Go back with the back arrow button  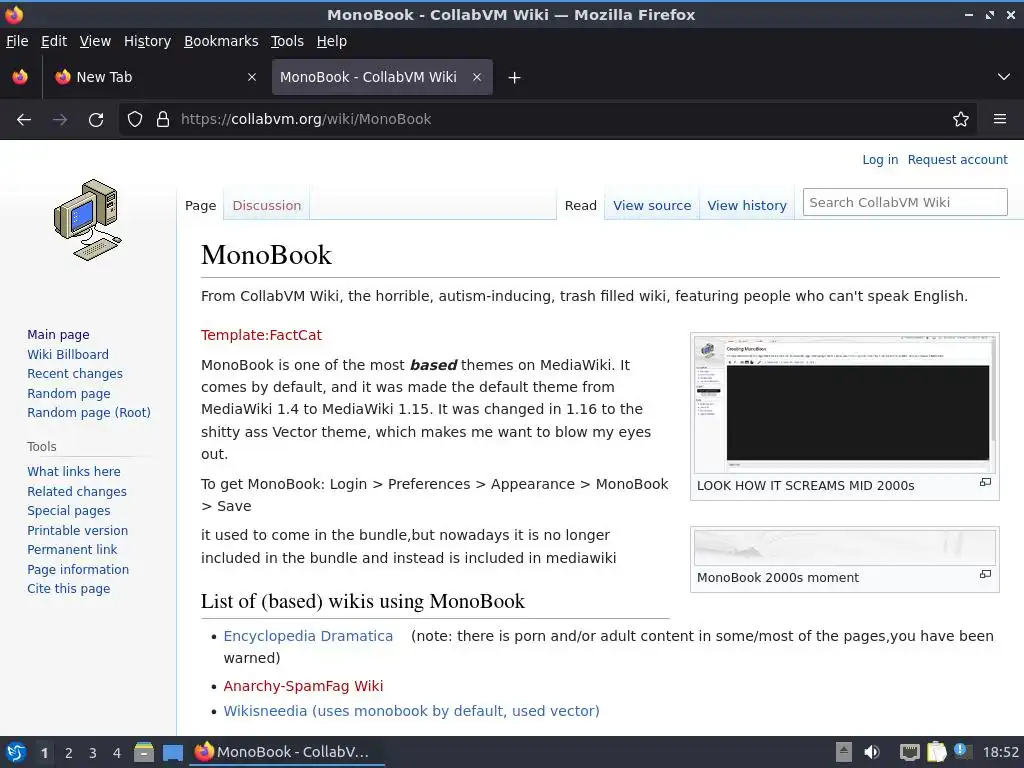pyautogui.click(x=24, y=120)
